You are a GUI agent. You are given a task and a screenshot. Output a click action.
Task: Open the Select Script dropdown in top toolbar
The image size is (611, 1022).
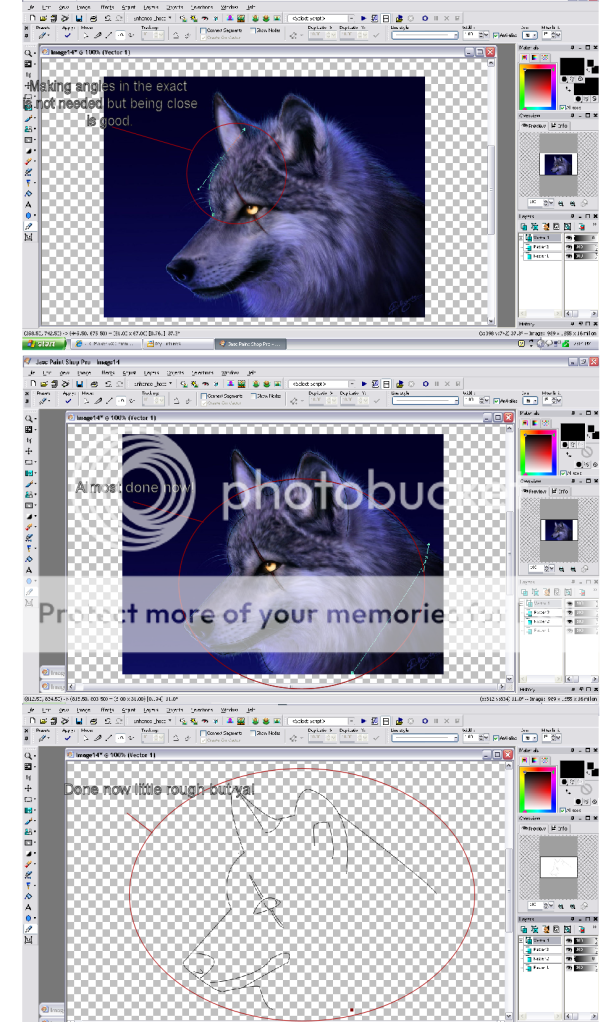(x=349, y=18)
